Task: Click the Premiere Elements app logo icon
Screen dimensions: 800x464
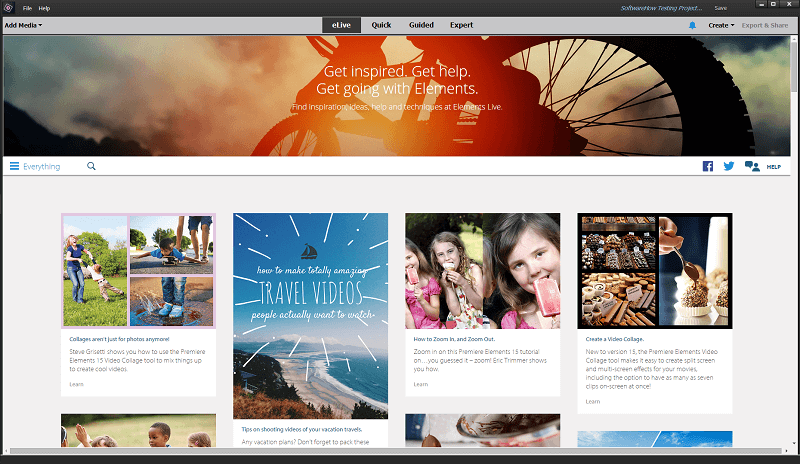Action: tap(8, 8)
